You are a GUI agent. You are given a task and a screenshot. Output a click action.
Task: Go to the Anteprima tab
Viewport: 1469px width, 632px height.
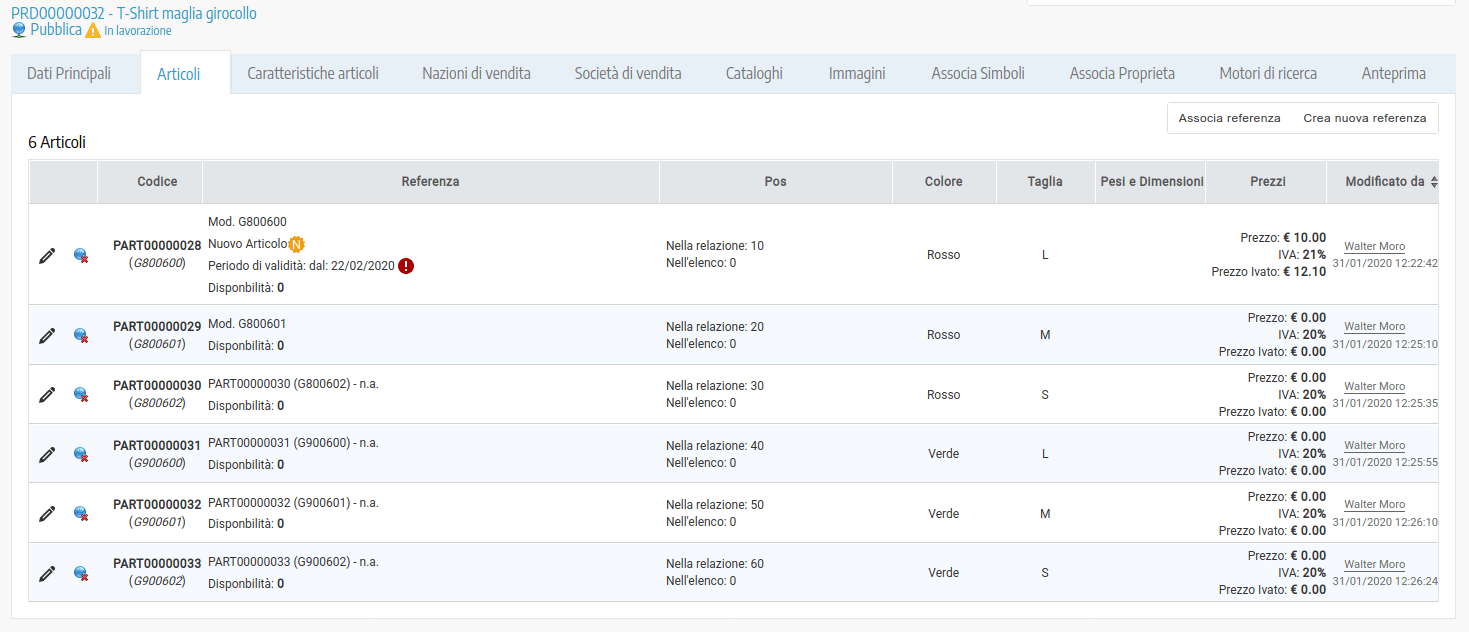1393,74
